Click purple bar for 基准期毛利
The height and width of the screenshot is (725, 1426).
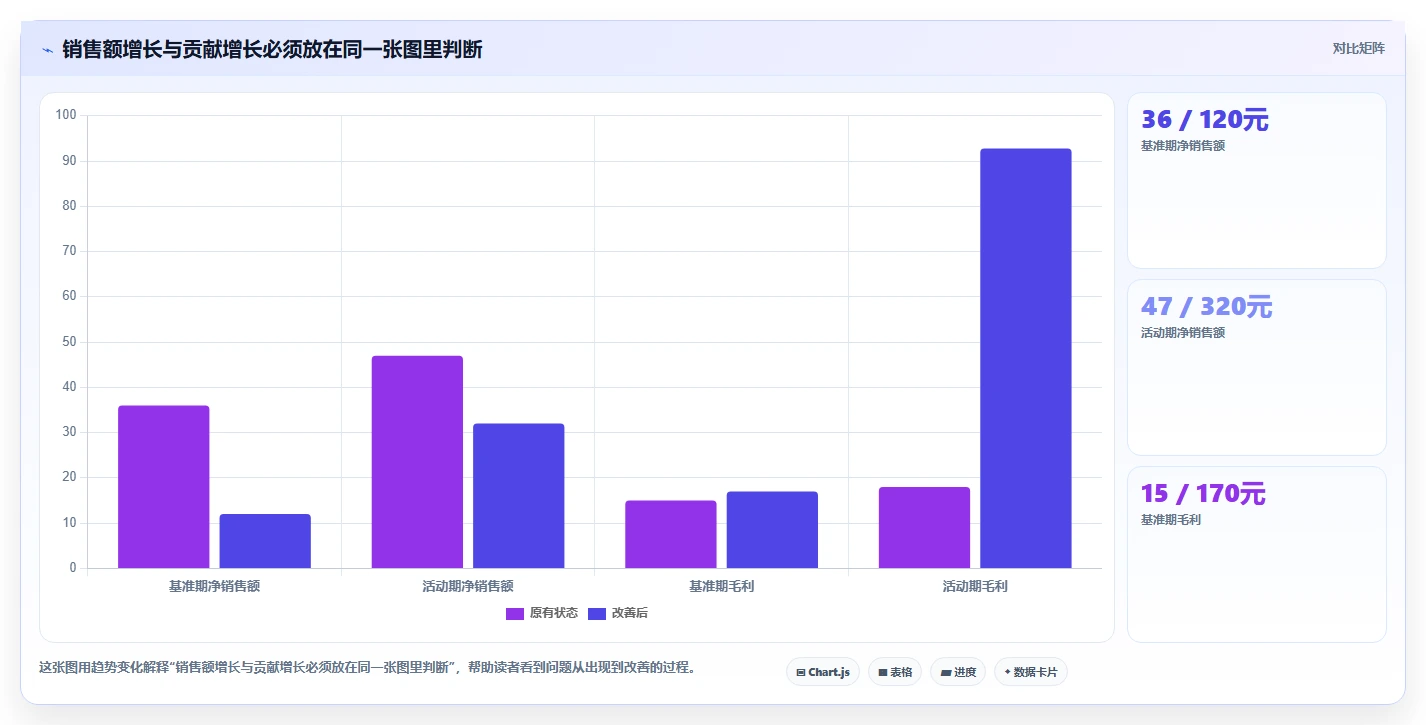(671, 534)
